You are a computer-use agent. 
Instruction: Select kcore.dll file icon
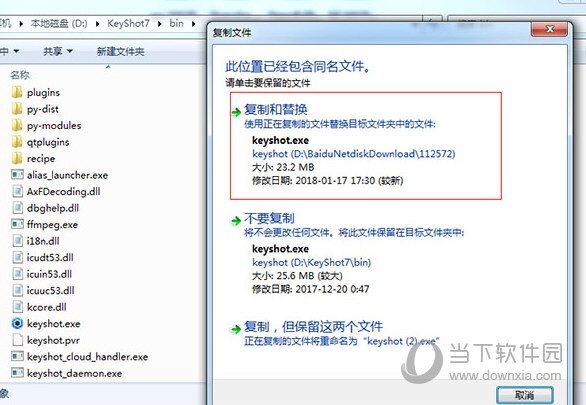click(x=17, y=307)
